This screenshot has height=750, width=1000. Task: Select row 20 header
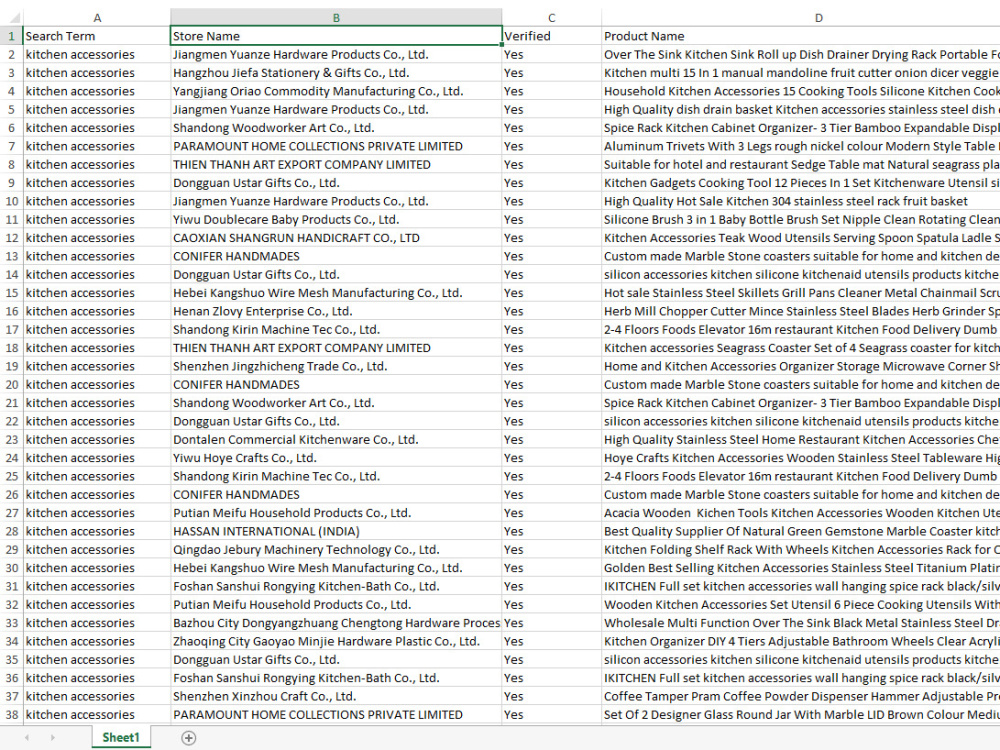point(11,385)
